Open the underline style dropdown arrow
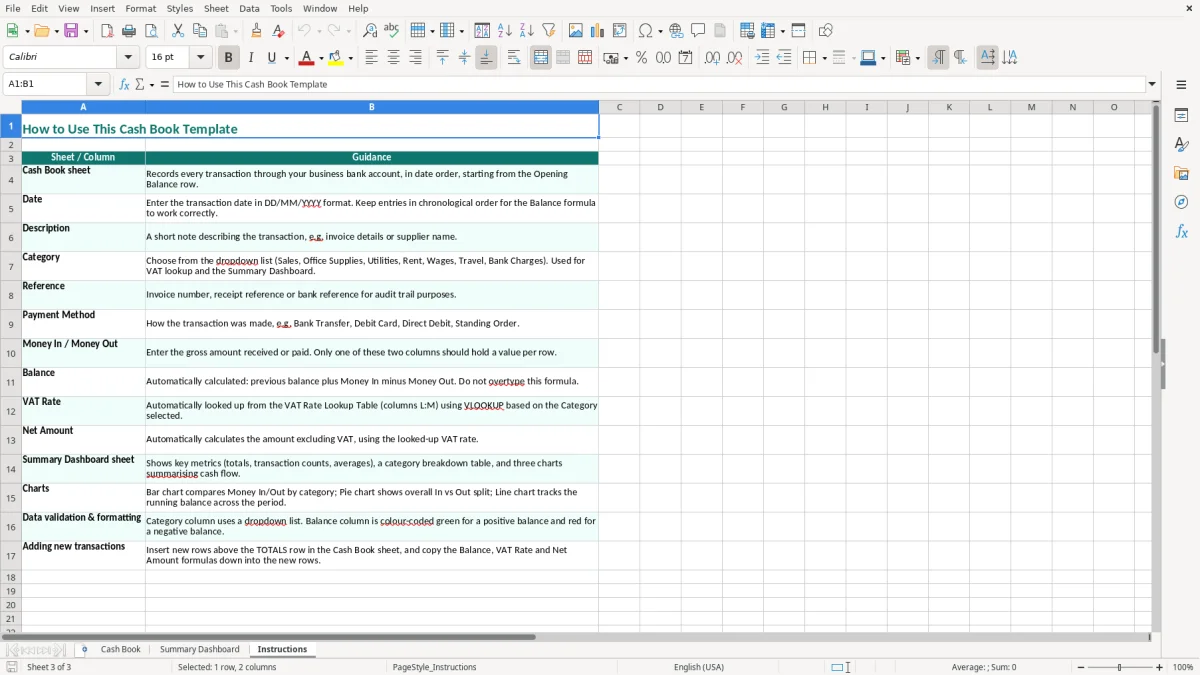Viewport: 1200px width, 675px height. pyautogui.click(x=286, y=59)
